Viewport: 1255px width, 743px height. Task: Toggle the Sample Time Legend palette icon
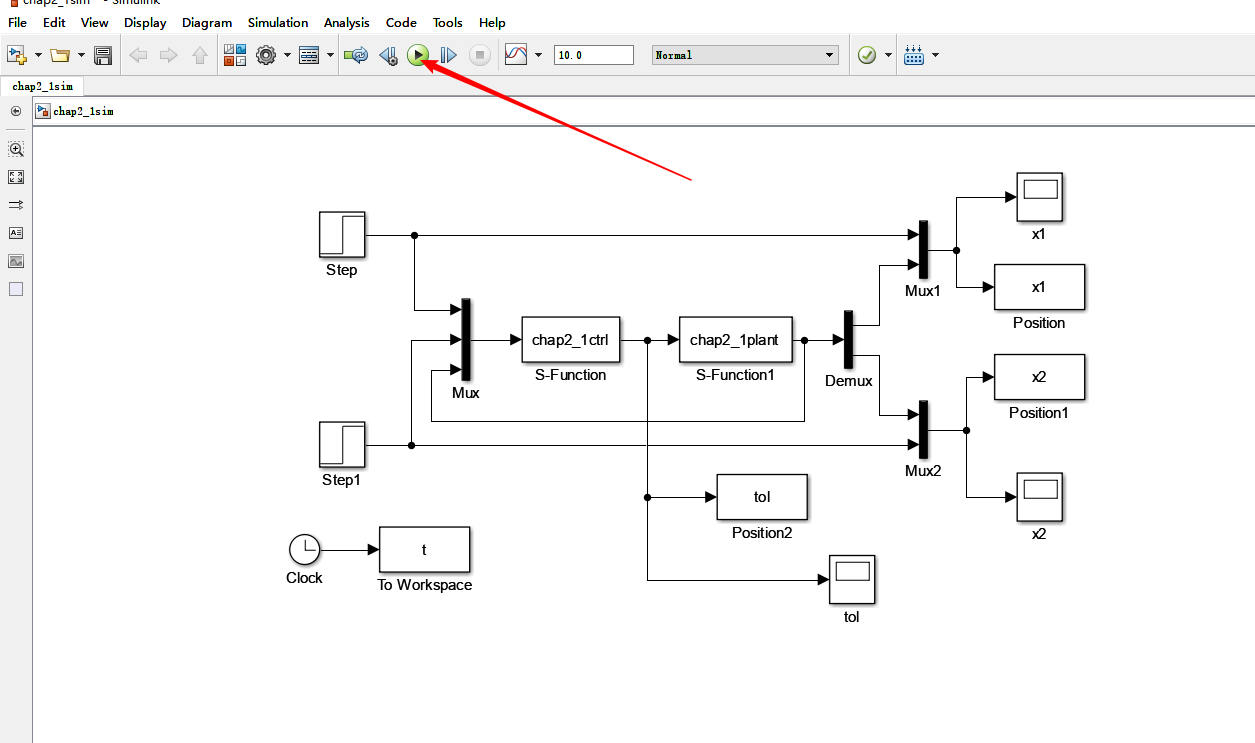16,205
